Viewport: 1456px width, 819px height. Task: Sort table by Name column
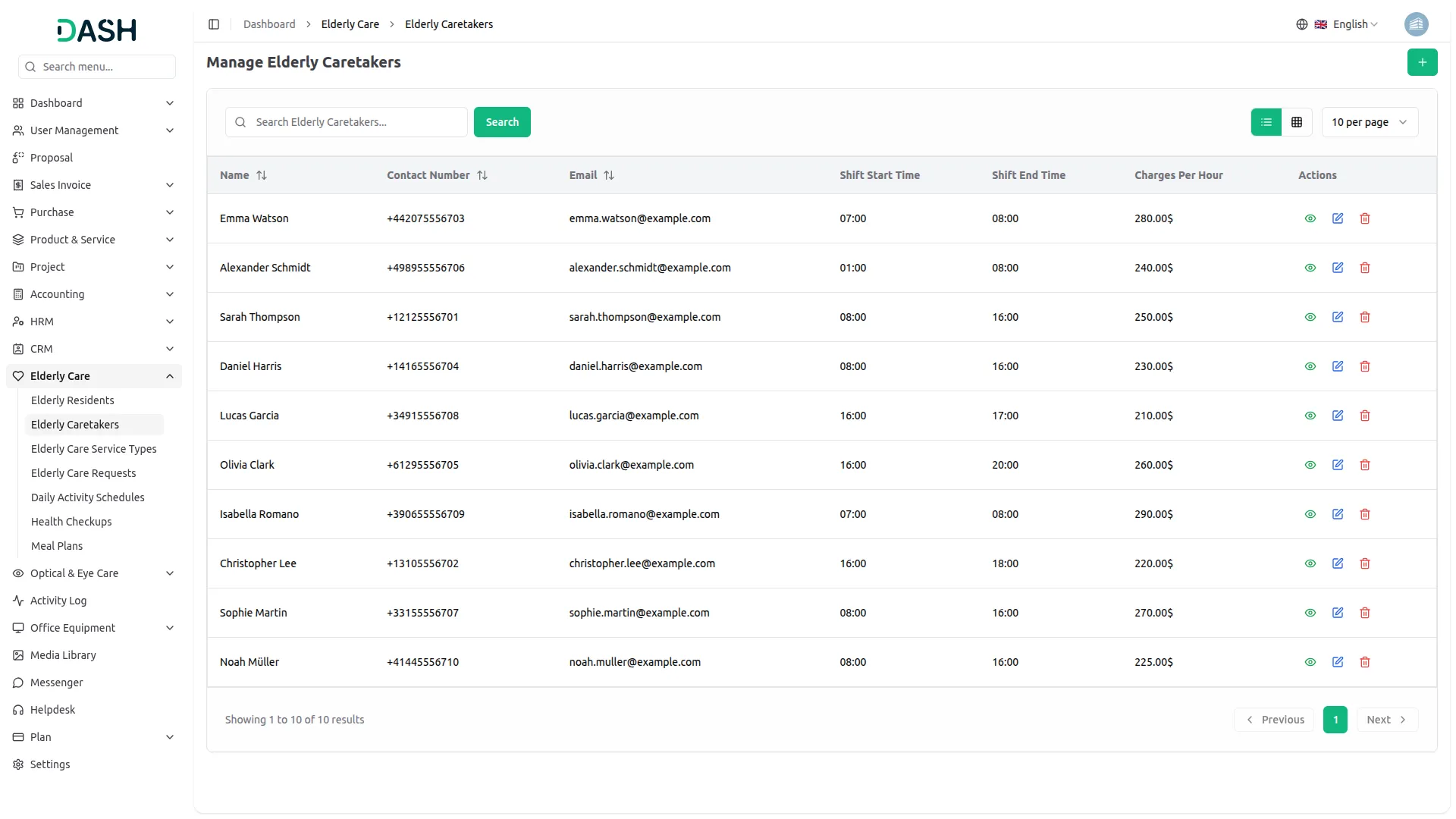pyautogui.click(x=243, y=175)
